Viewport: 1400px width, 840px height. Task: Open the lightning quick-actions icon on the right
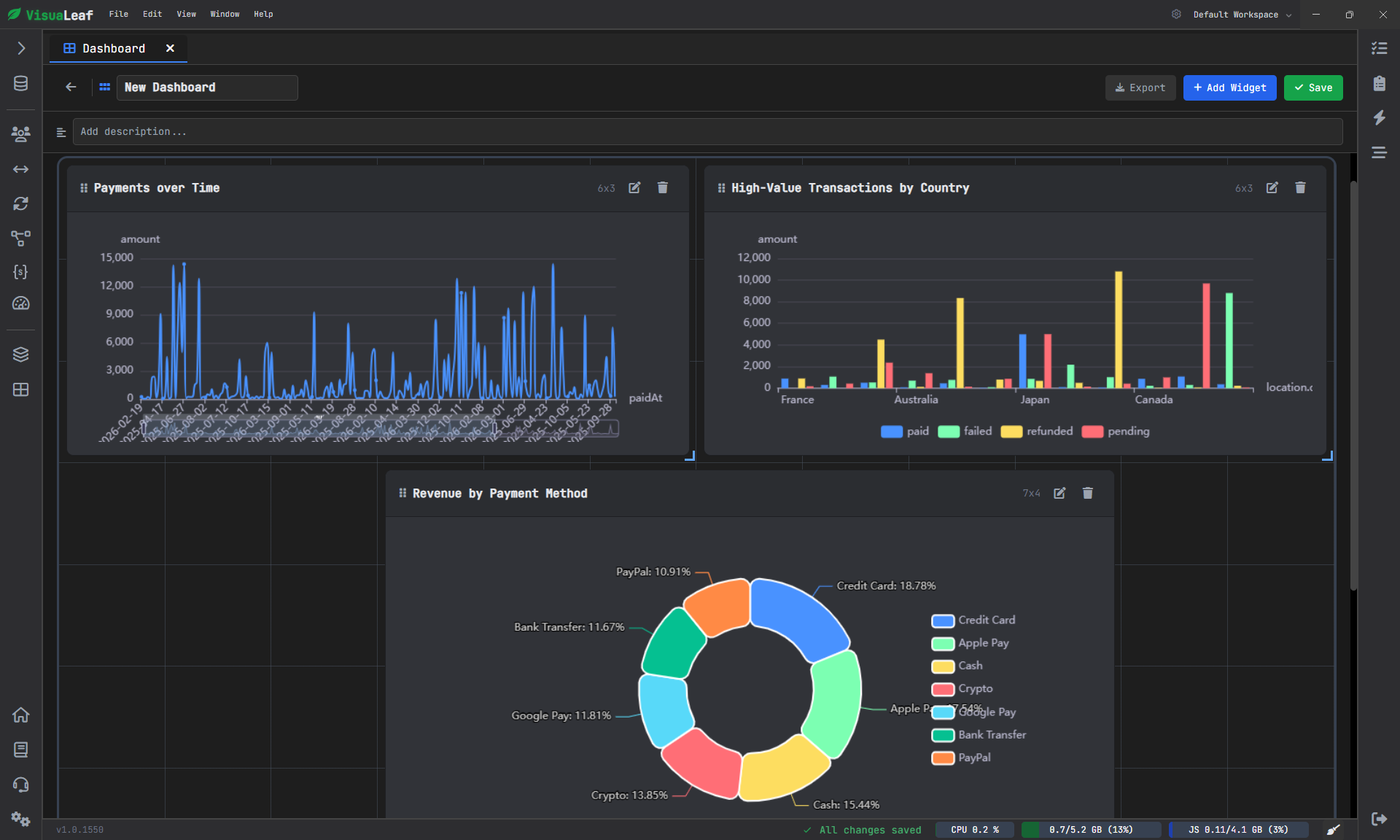[x=1380, y=118]
